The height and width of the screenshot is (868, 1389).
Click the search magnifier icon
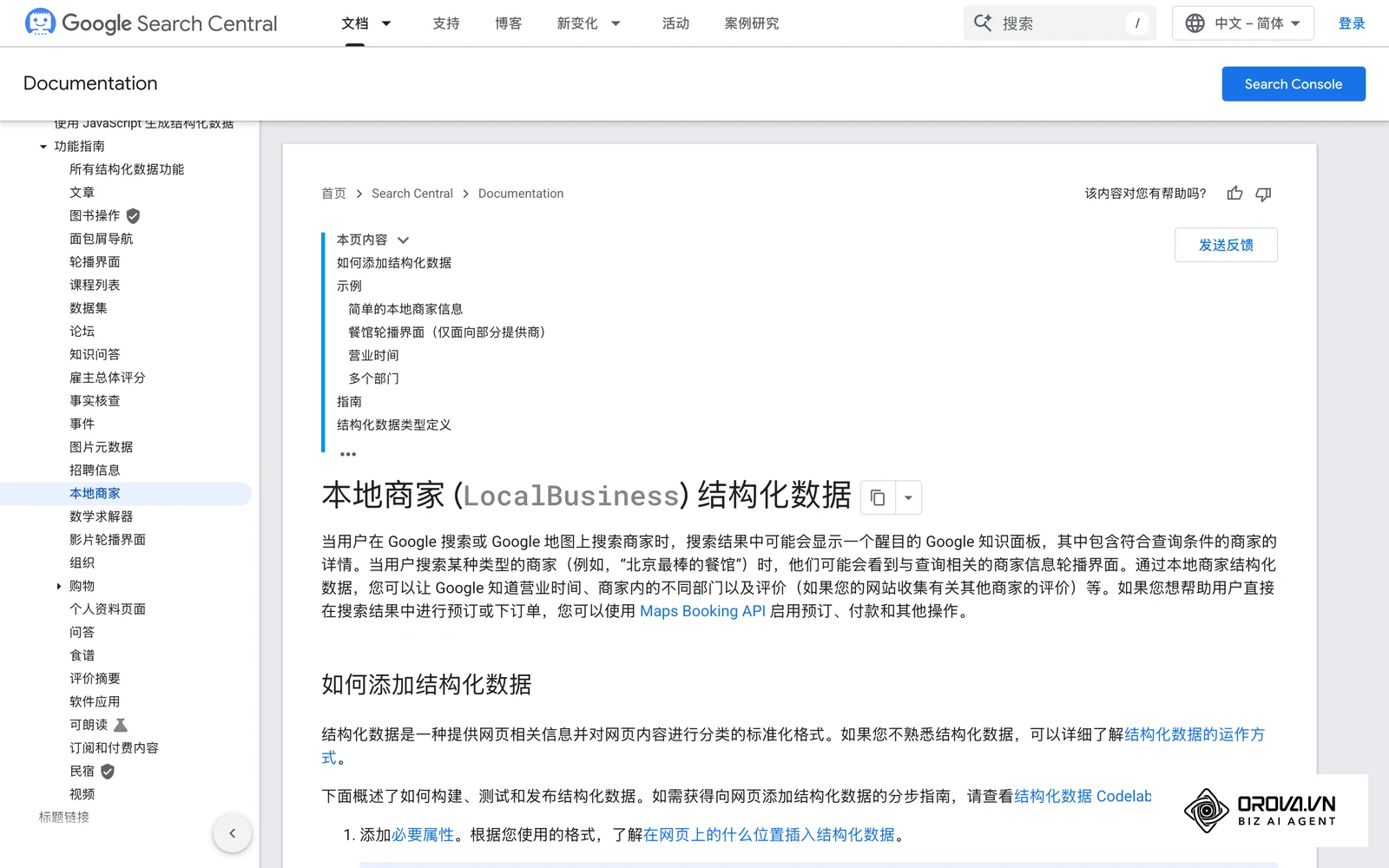[983, 23]
